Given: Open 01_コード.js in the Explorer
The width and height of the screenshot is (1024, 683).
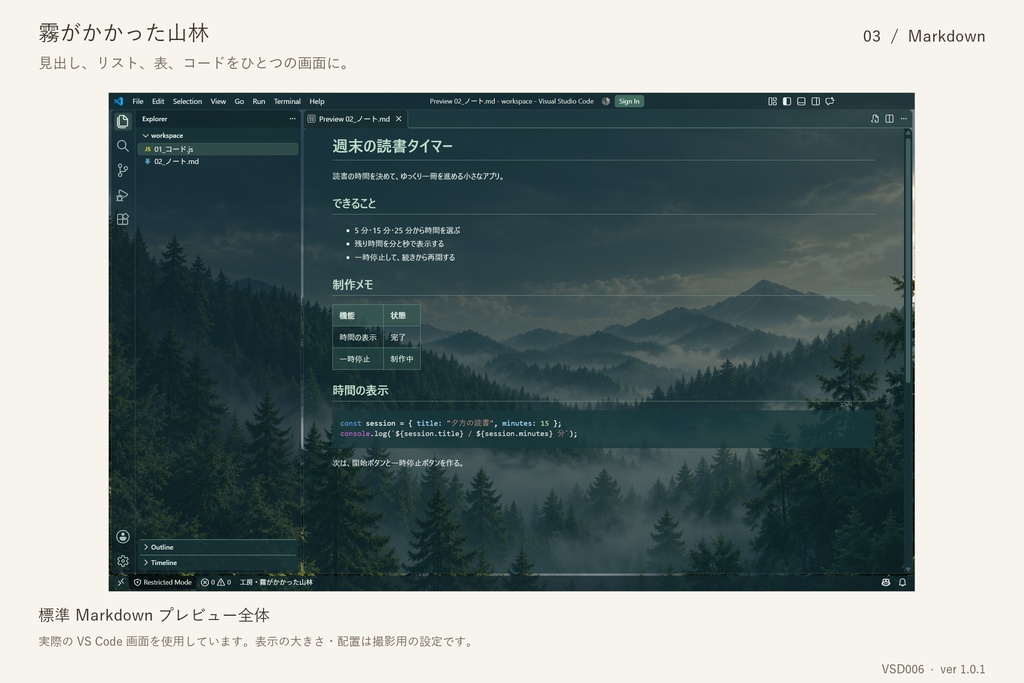Looking at the screenshot, I should point(219,149).
